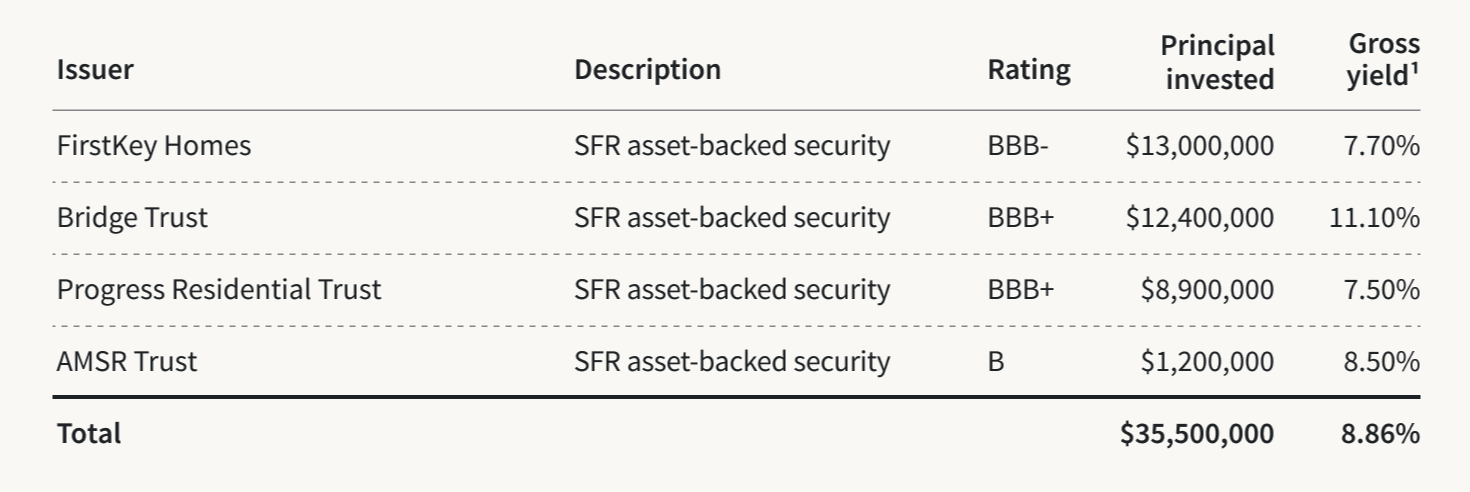The width and height of the screenshot is (1470, 492).
Task: Click the Principal invested column header
Action: click(1218, 62)
